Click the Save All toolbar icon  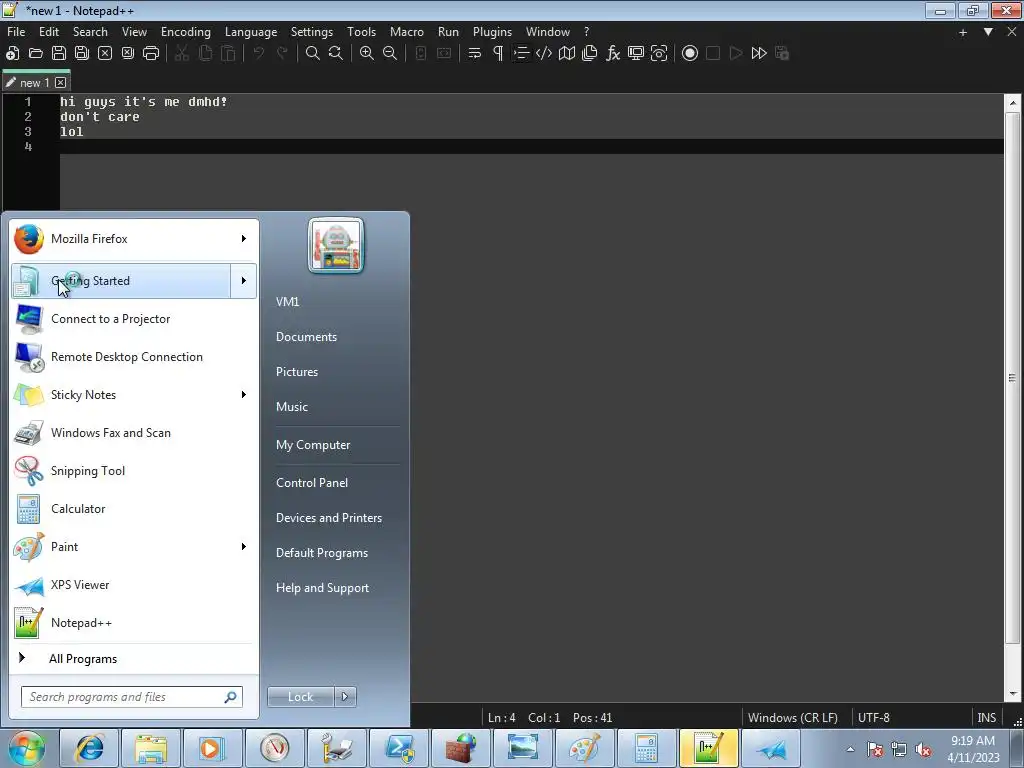tap(82, 54)
